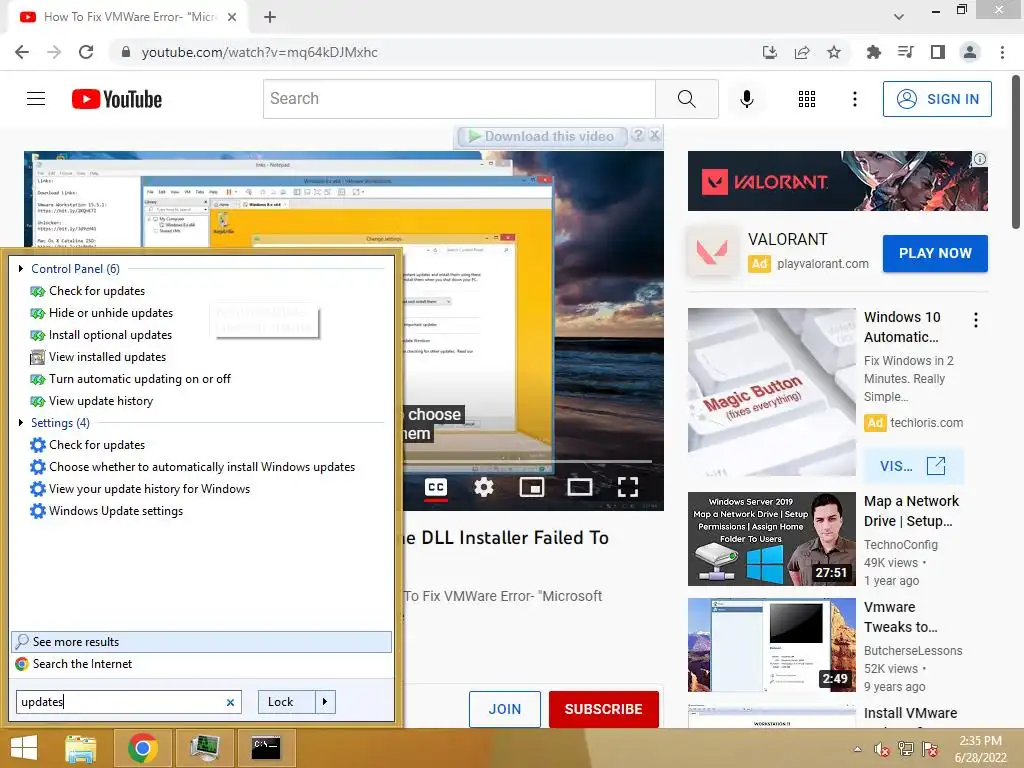Click PLAY NOW on Valorant ad
This screenshot has height=768, width=1024.
pos(935,253)
